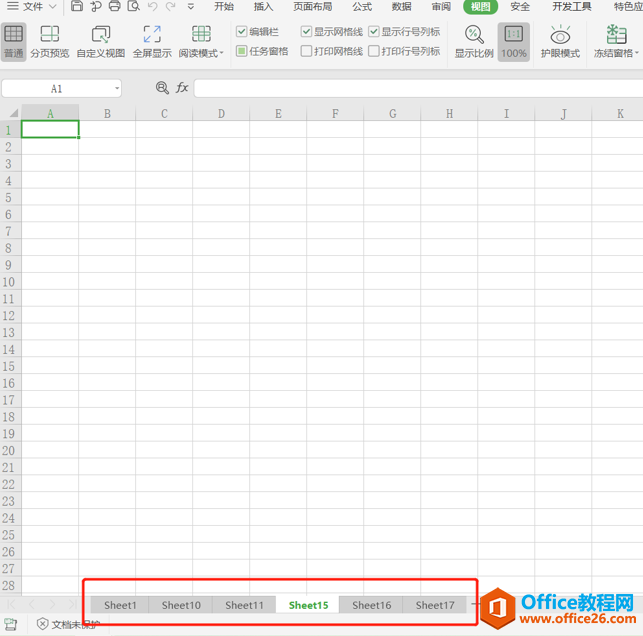Open the 文件 hamburger menu

click(13, 6)
